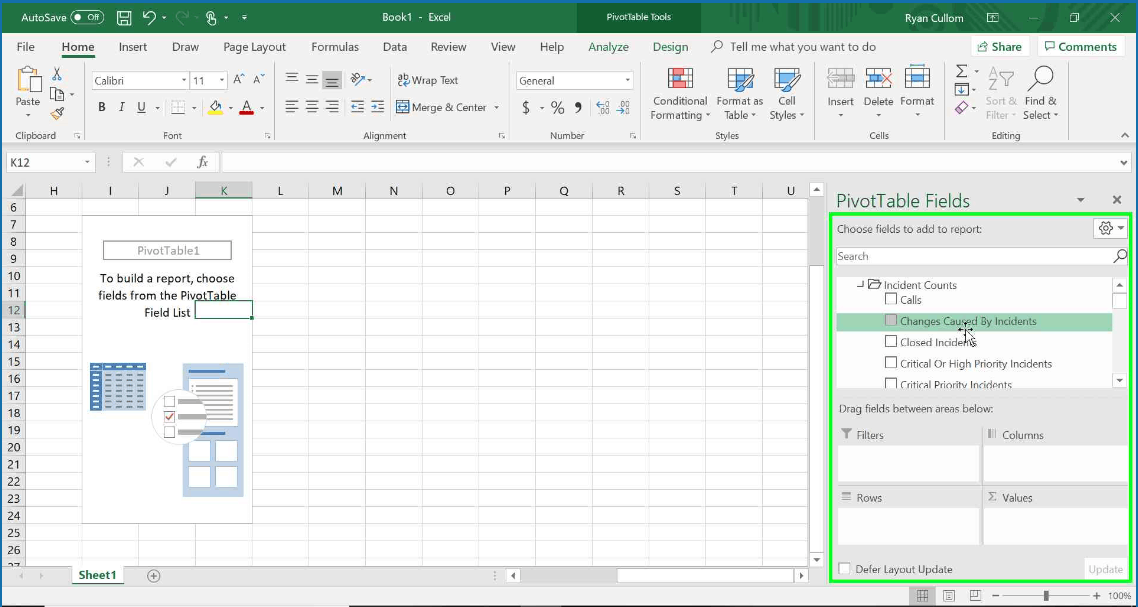Click Center alignment icon
This screenshot has height=607, width=1138.
(x=312, y=107)
